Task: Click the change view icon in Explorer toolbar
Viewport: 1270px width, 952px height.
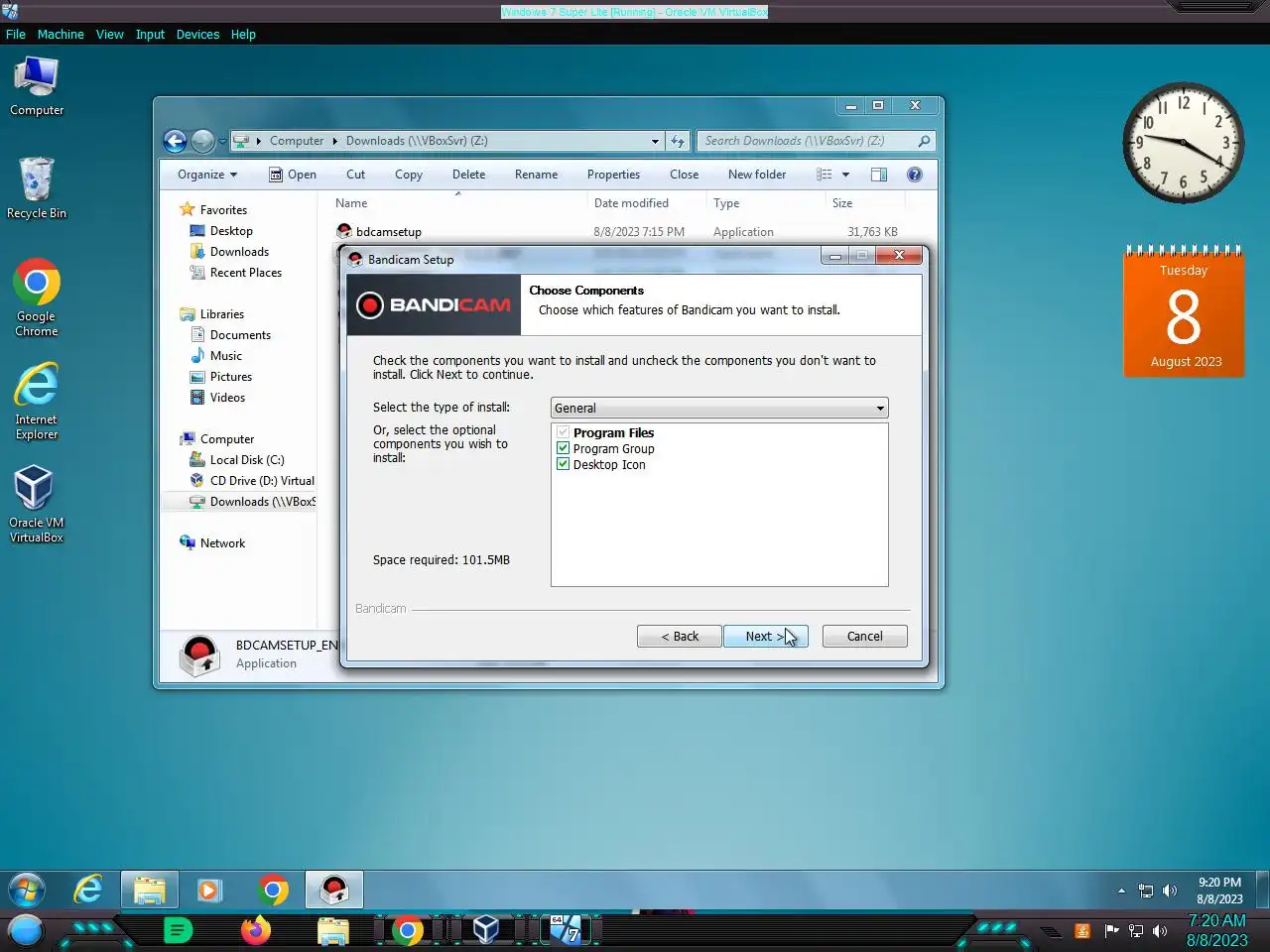Action: coord(825,175)
